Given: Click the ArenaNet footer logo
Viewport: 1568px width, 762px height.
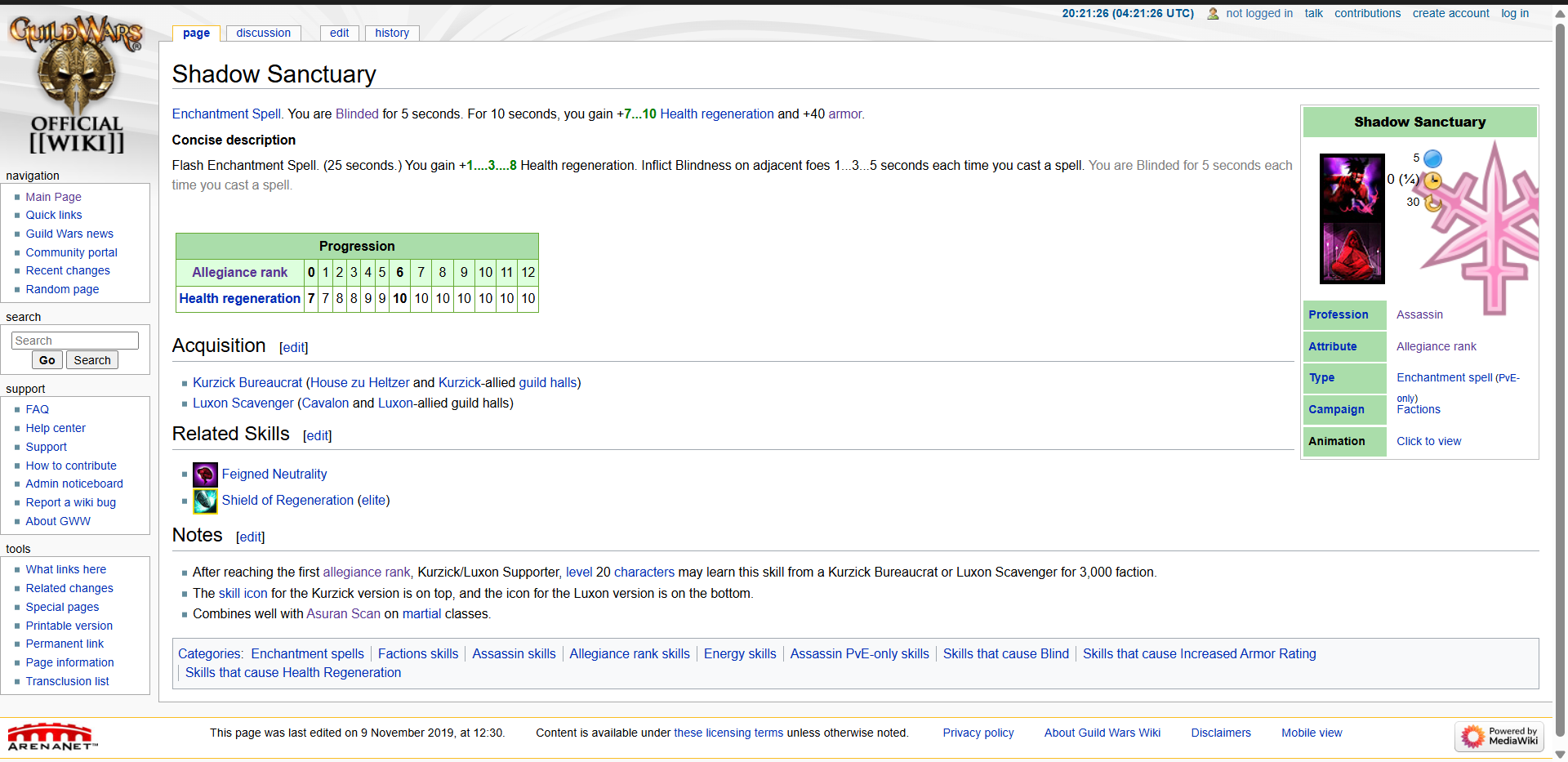Looking at the screenshot, I should (x=52, y=736).
